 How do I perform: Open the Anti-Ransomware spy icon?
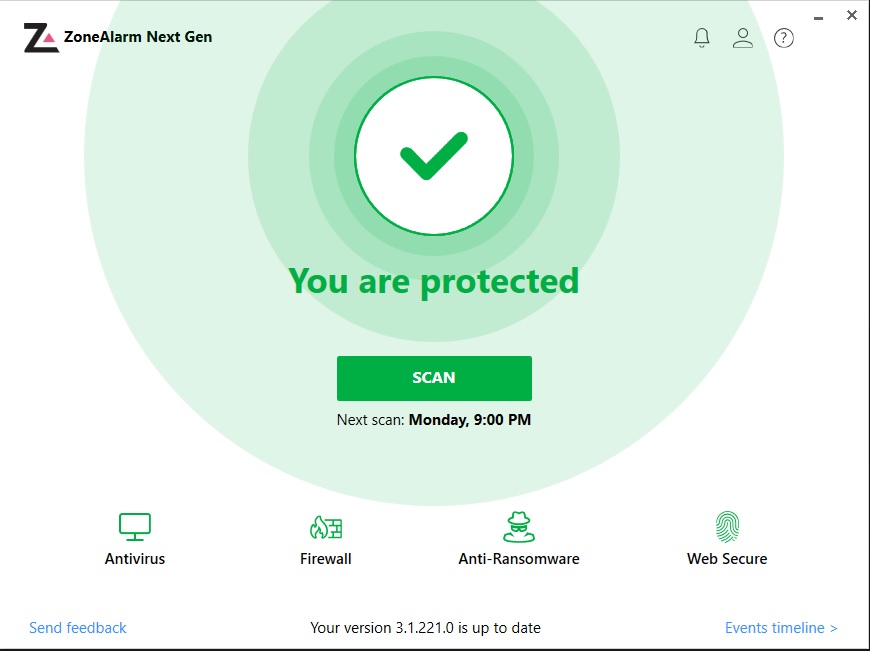pyautogui.click(x=519, y=527)
